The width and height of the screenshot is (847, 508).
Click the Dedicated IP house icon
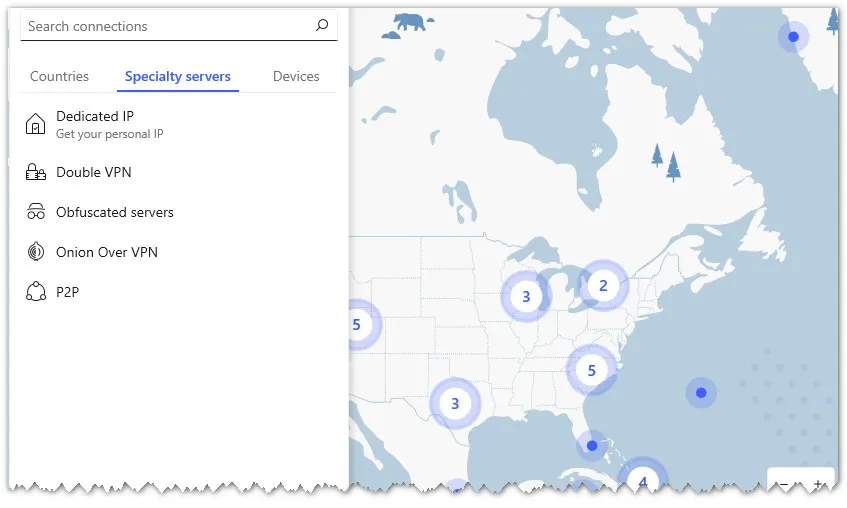[x=36, y=124]
